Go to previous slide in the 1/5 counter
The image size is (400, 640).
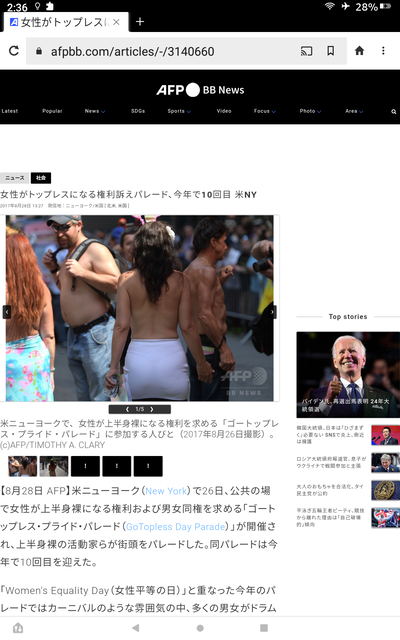(x=127, y=409)
